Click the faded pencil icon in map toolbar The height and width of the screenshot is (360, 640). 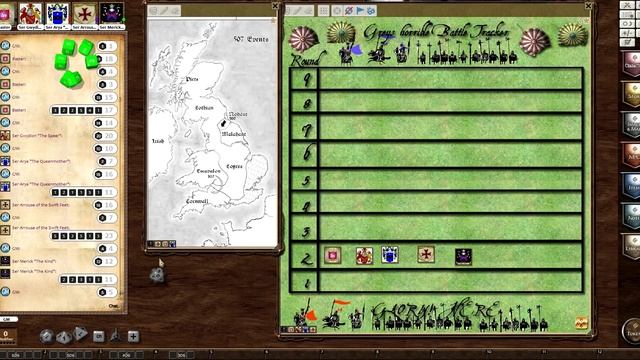[x=164, y=11]
